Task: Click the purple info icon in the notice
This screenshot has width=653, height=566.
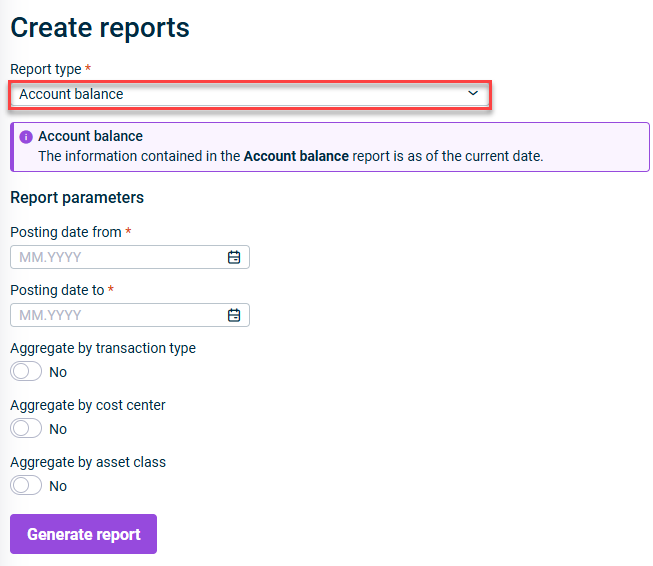Action: [x=26, y=137]
